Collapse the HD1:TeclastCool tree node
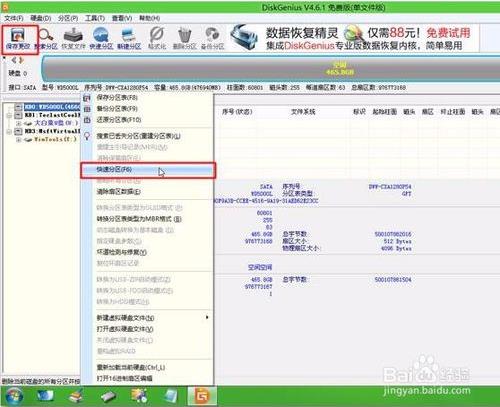 10,115
